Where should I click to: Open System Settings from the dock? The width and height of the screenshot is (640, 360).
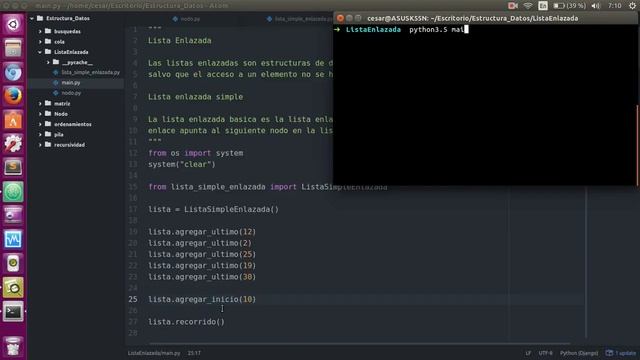tap(13, 144)
